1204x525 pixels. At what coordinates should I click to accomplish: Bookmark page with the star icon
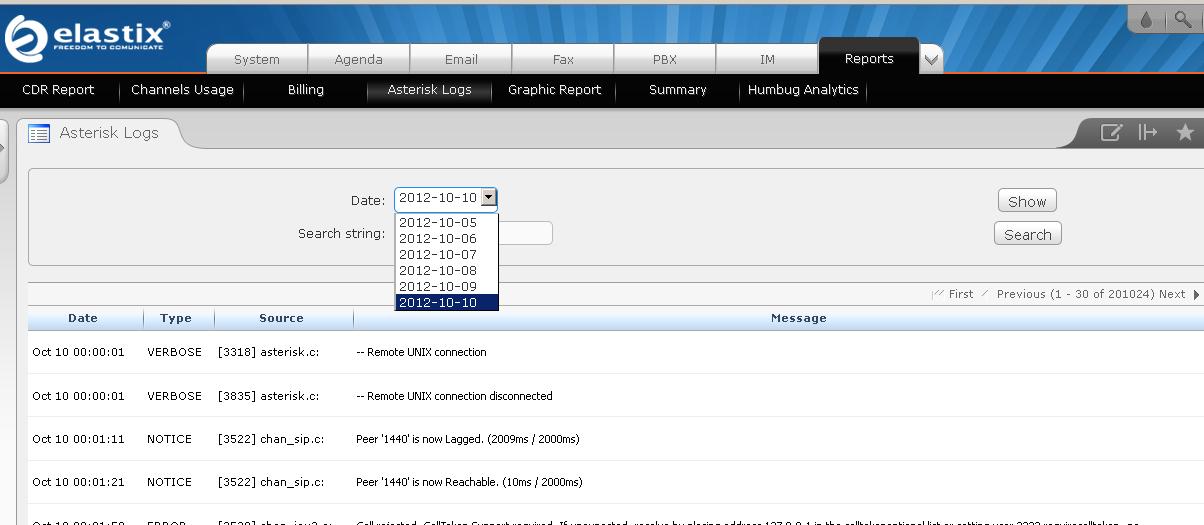tap(1185, 133)
